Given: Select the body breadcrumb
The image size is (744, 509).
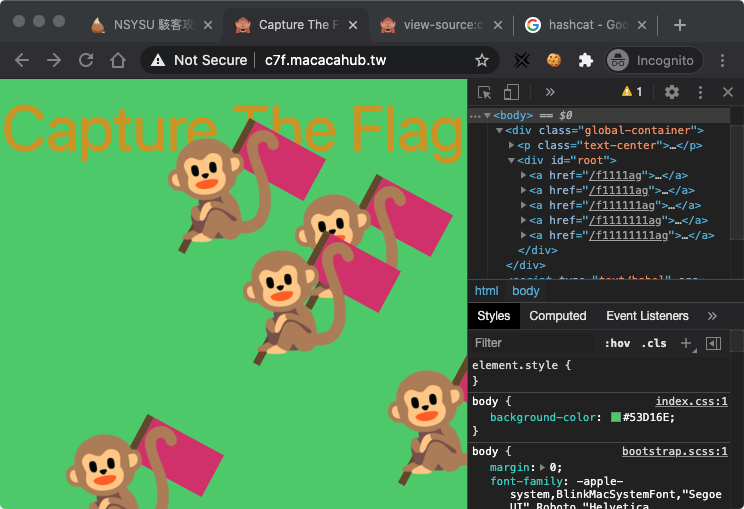Looking at the screenshot, I should tap(526, 291).
